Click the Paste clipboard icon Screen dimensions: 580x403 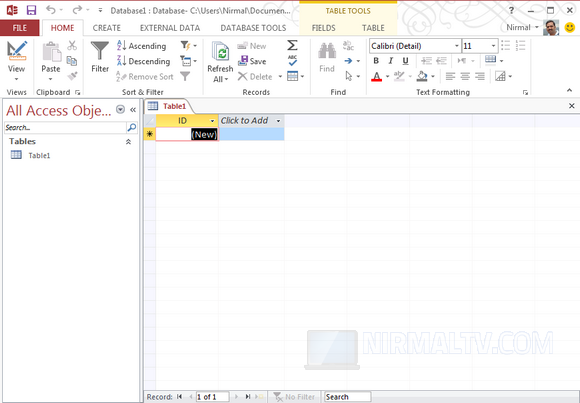pos(51,52)
